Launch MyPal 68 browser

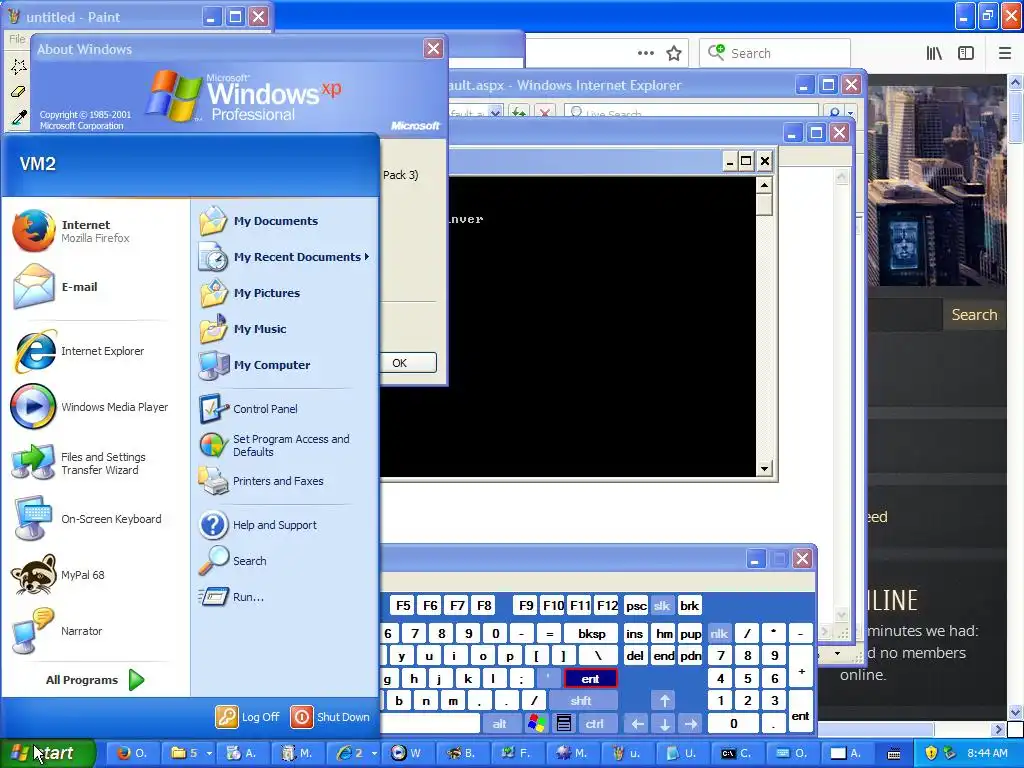click(59, 575)
